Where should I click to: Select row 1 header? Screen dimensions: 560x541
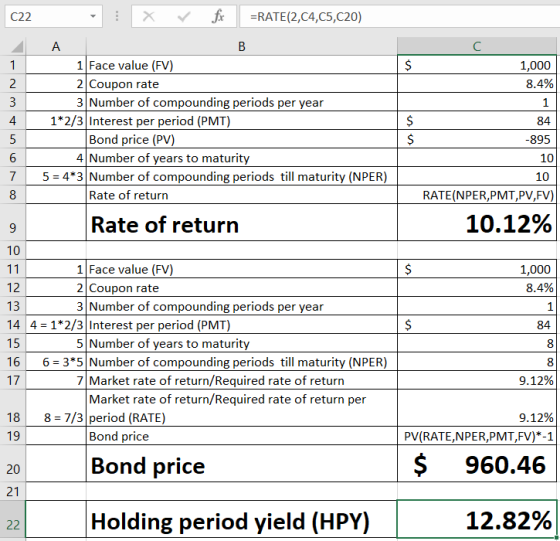point(13,65)
